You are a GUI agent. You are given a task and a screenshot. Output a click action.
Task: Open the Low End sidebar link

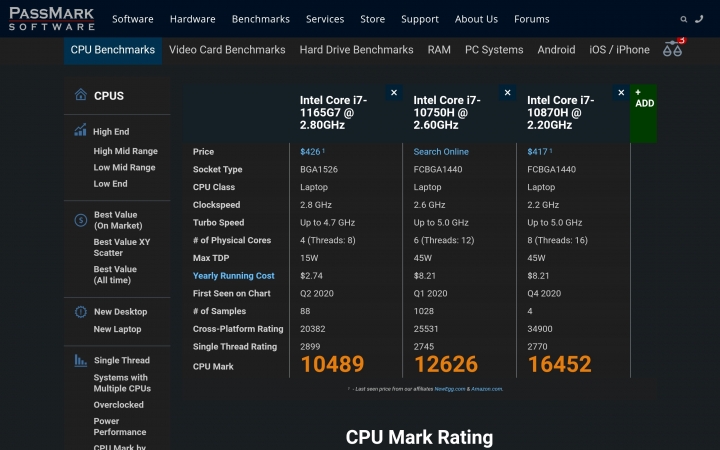[x=110, y=184]
